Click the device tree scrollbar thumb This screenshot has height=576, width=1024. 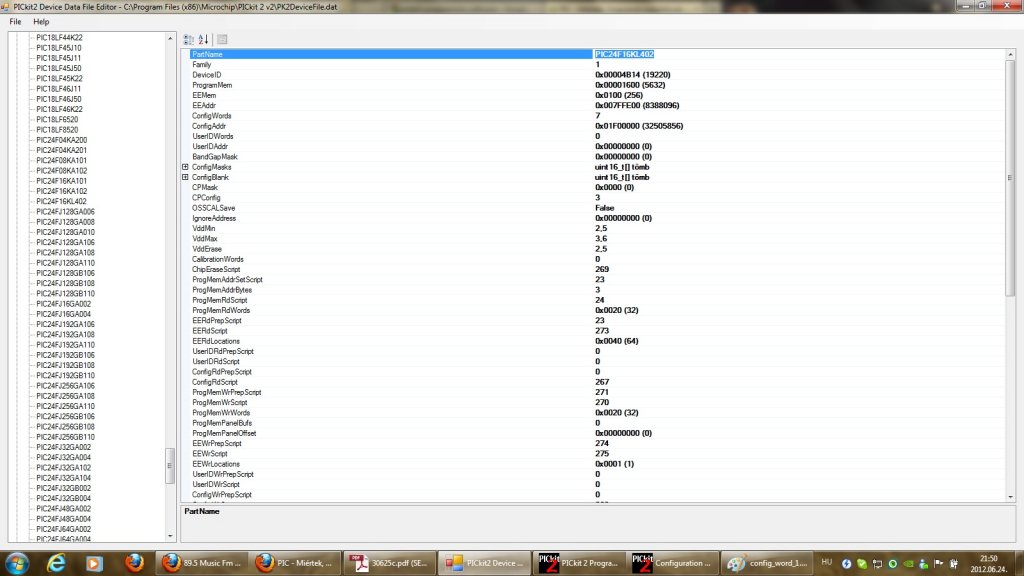[x=170, y=465]
